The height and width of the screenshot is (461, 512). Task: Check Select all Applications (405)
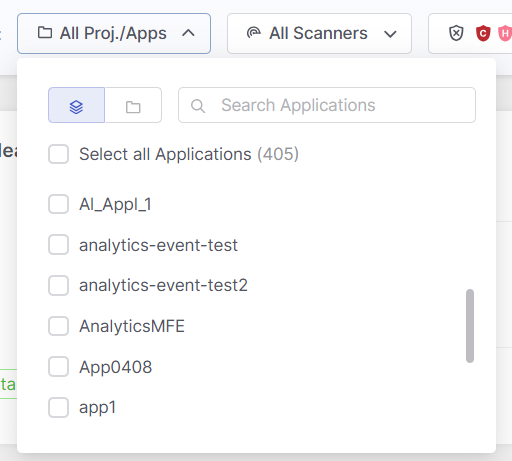(59, 154)
